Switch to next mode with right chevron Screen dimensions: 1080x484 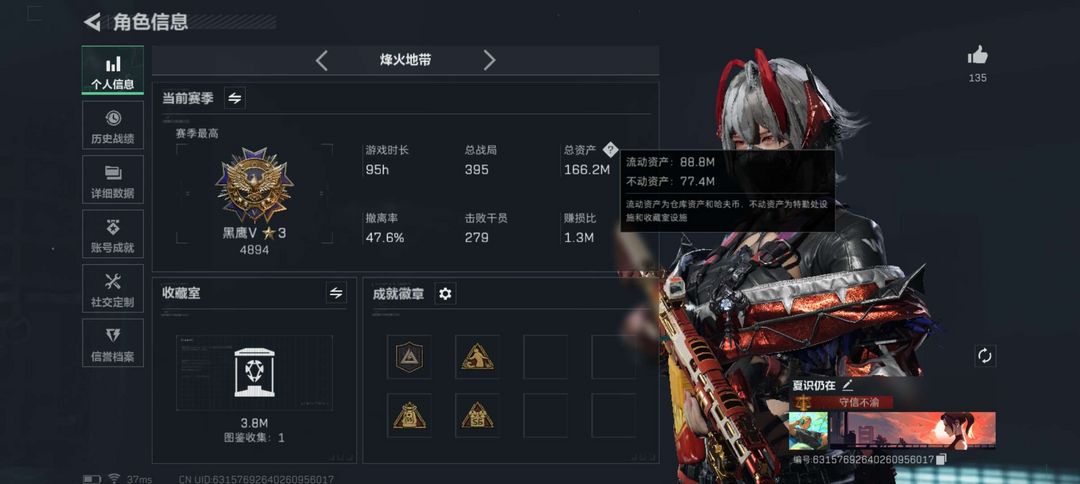tap(489, 61)
